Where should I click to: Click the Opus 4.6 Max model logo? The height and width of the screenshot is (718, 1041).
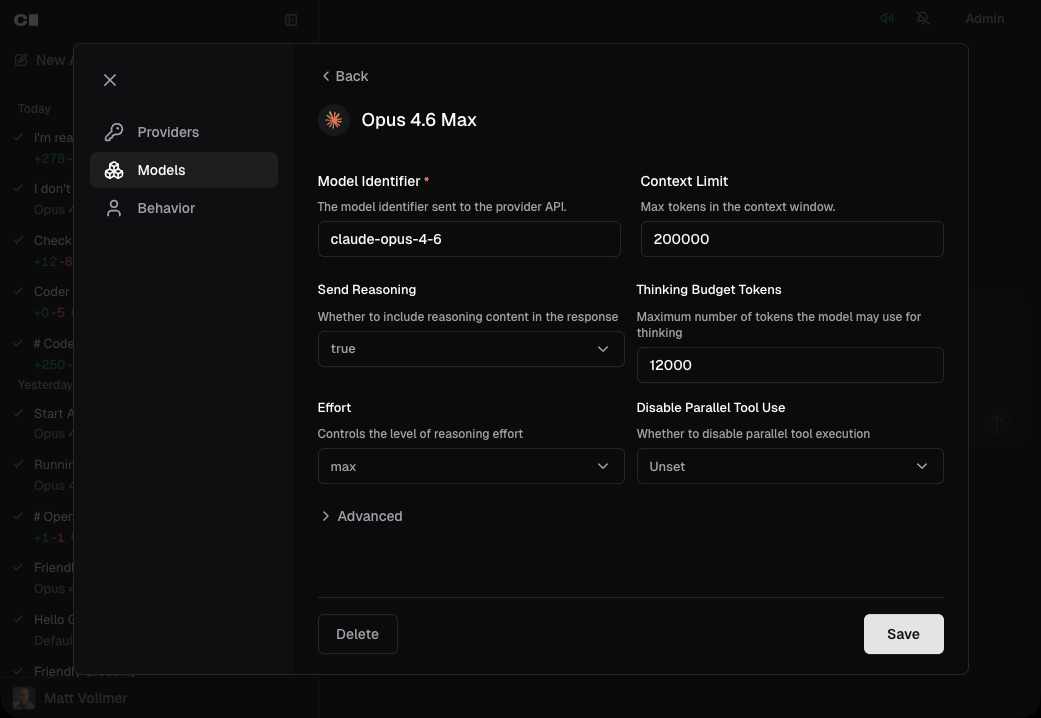(x=334, y=120)
